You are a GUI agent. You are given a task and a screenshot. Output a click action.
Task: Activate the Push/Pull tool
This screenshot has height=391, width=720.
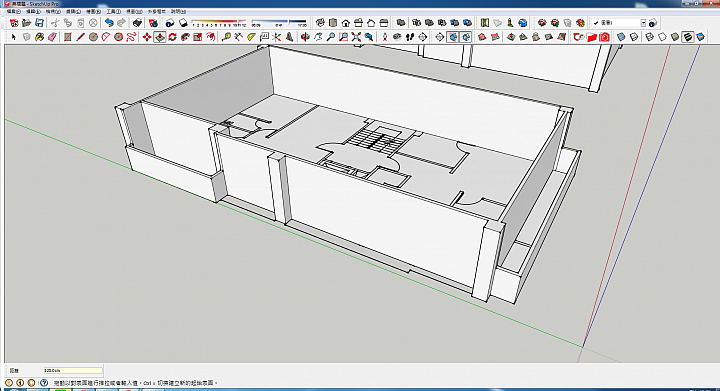pyautogui.click(x=160, y=37)
